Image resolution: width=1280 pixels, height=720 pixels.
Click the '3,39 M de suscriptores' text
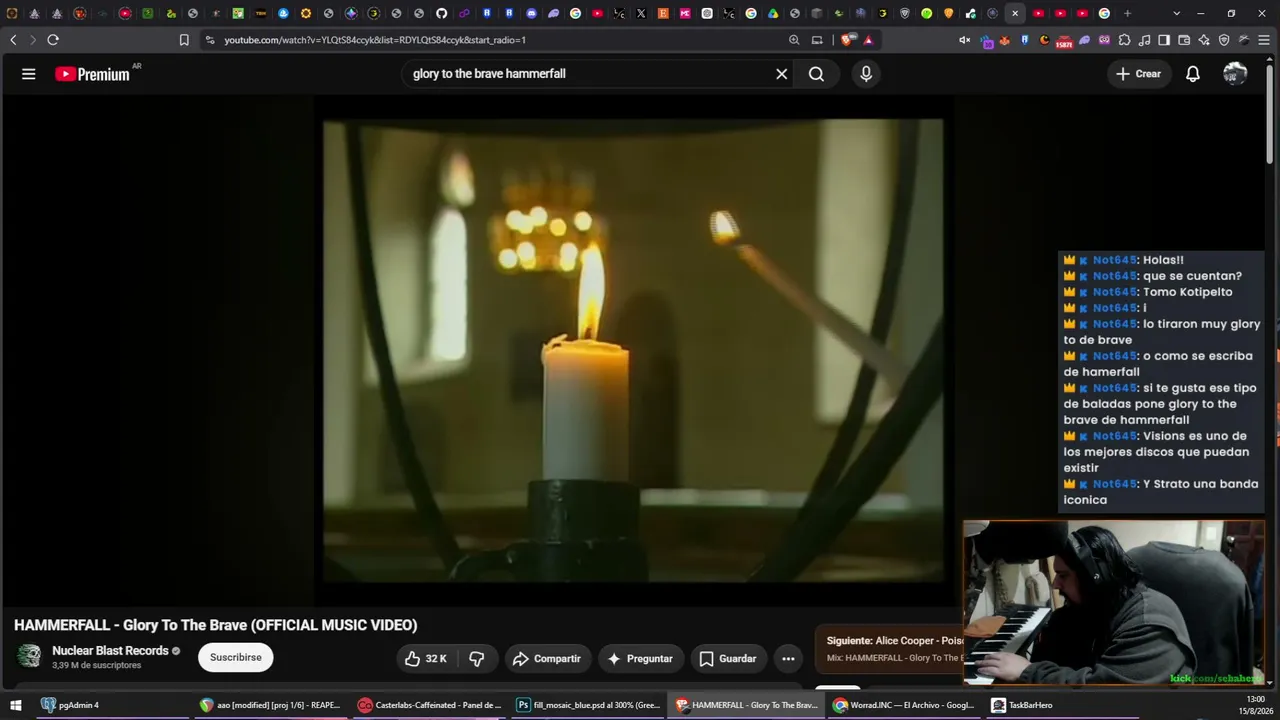[x=98, y=666]
